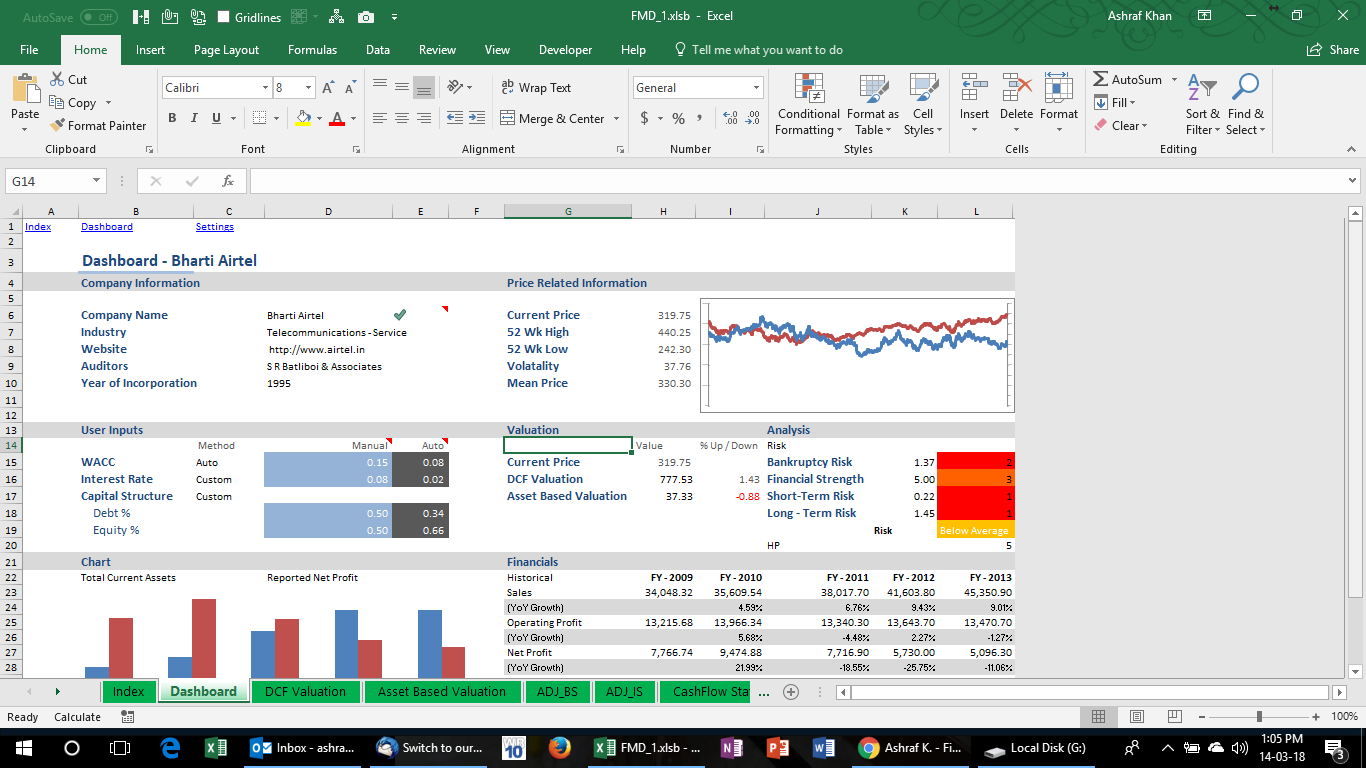Image resolution: width=1366 pixels, height=768 pixels.
Task: Click the Dashboard hyperlink in row 1
Action: [x=107, y=227]
